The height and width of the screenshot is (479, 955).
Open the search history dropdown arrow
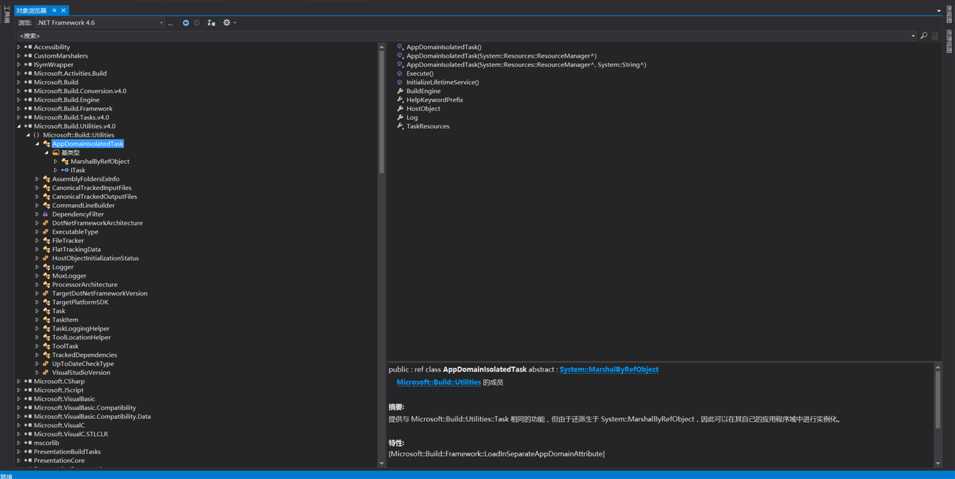pos(913,36)
